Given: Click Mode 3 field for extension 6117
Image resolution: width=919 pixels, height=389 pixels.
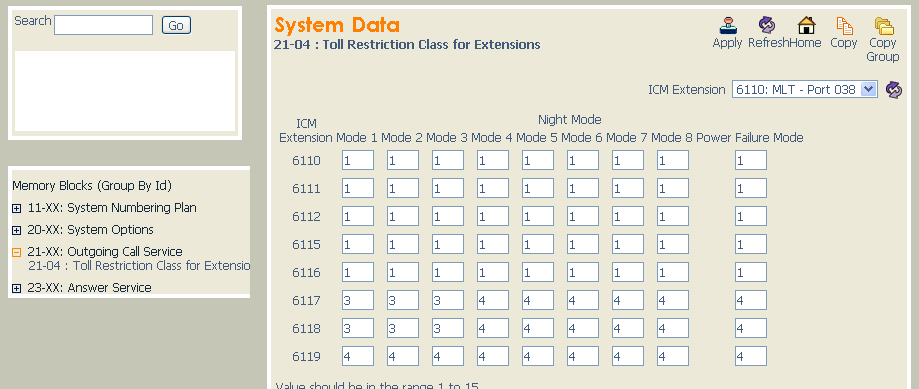Looking at the screenshot, I should pos(448,301).
